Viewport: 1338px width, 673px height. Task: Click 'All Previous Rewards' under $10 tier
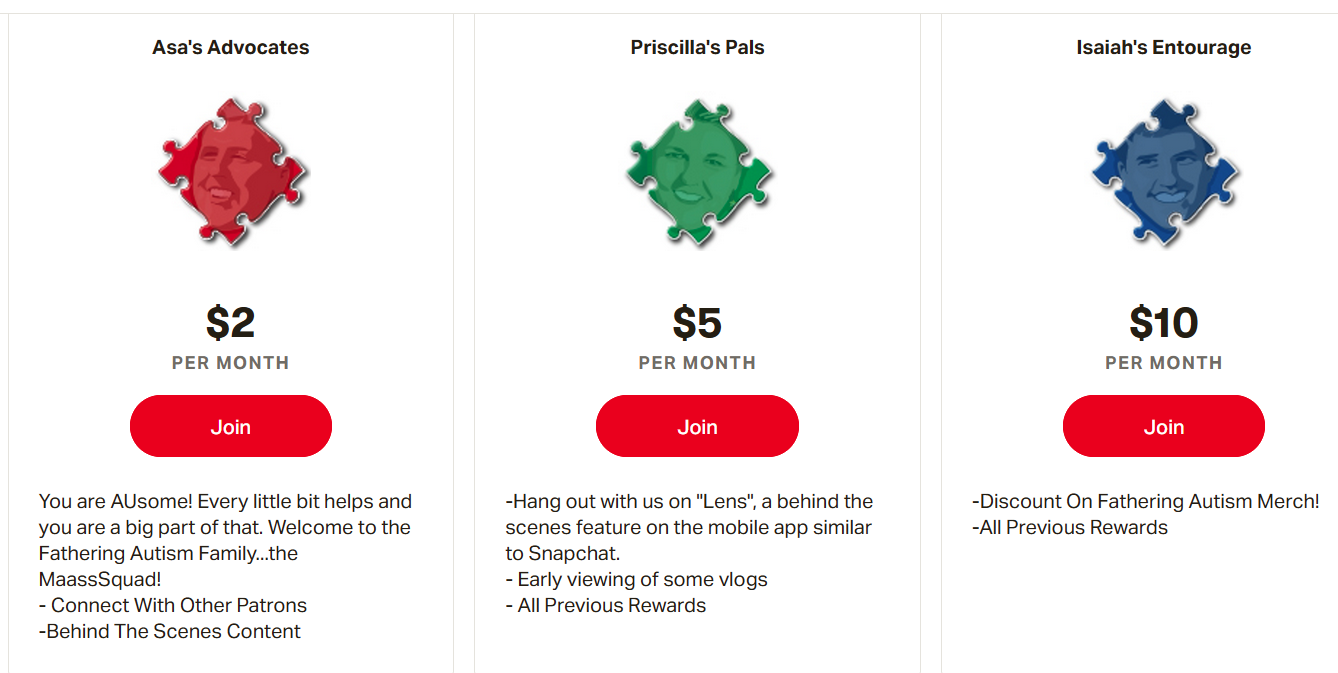click(x=1070, y=527)
